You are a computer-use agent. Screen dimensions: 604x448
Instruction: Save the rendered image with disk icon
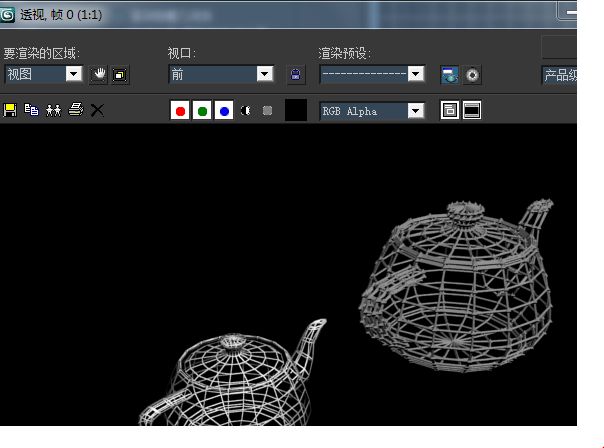click(x=10, y=110)
